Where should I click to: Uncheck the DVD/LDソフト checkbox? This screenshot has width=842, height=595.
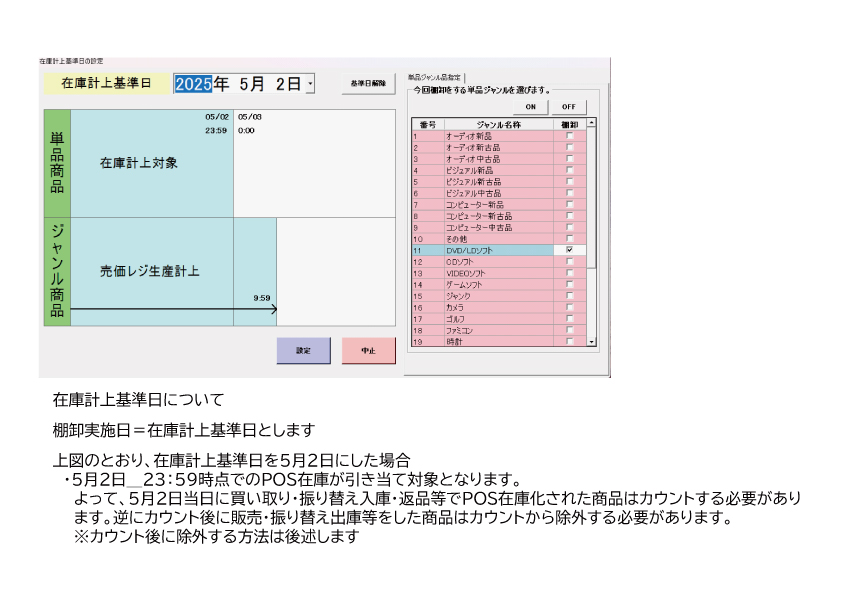[569, 250]
